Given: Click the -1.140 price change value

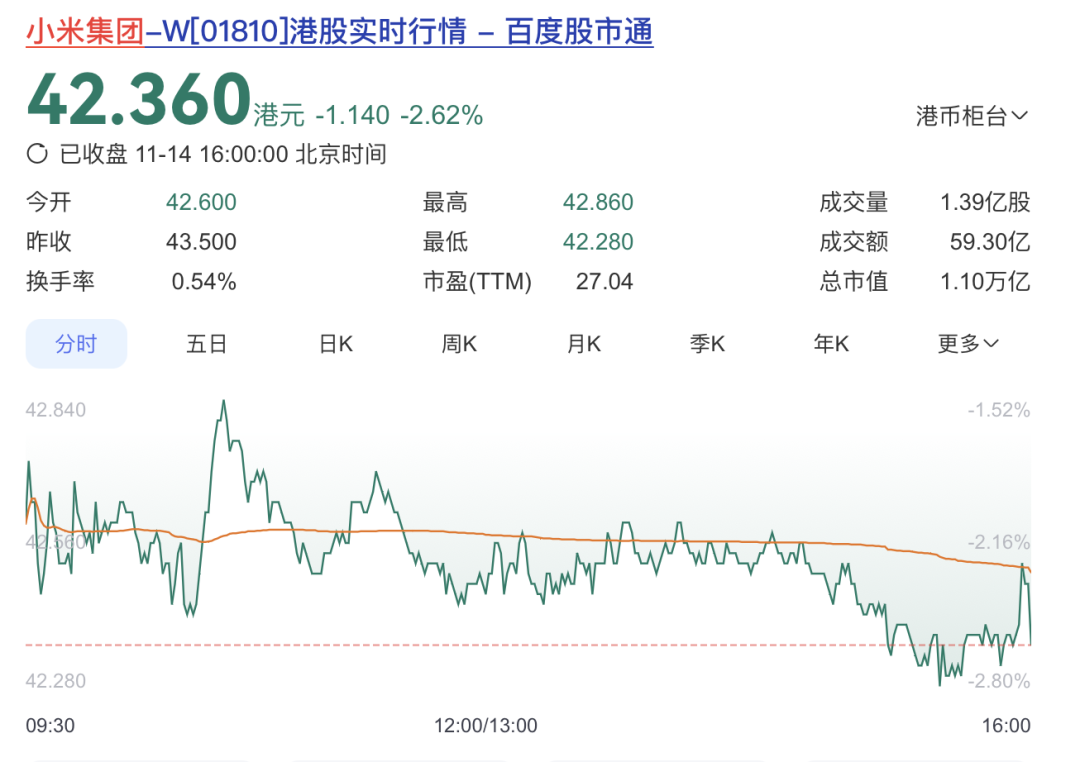Looking at the screenshot, I should [353, 116].
